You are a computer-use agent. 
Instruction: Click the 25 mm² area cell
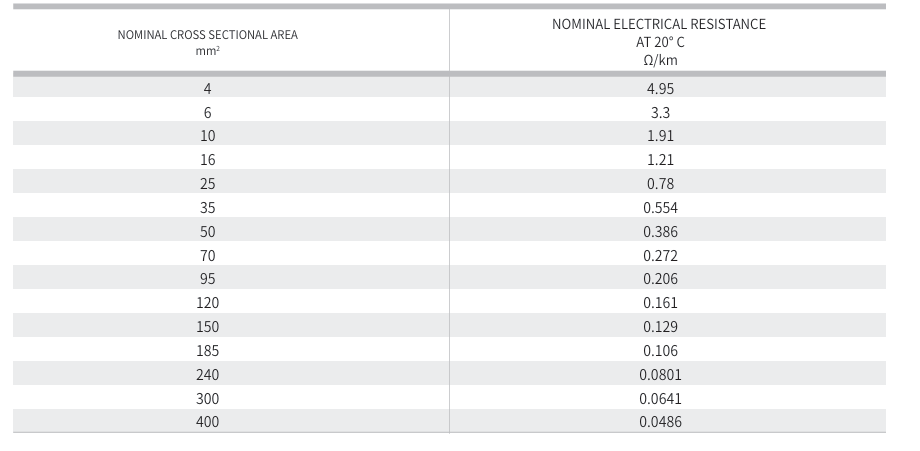coord(207,184)
